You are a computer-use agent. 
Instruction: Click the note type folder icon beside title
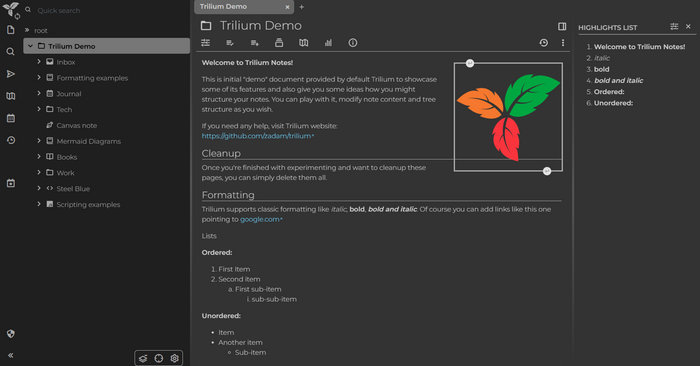[x=206, y=26]
